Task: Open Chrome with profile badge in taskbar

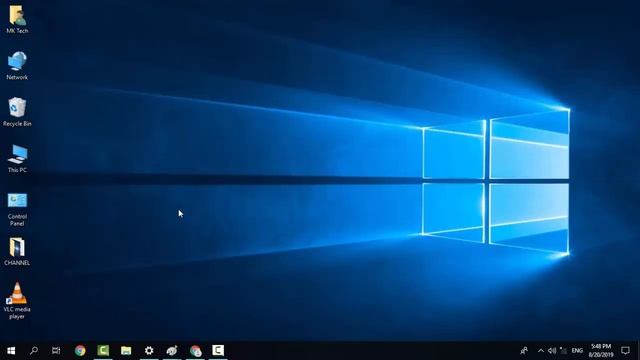Action: [x=195, y=351]
